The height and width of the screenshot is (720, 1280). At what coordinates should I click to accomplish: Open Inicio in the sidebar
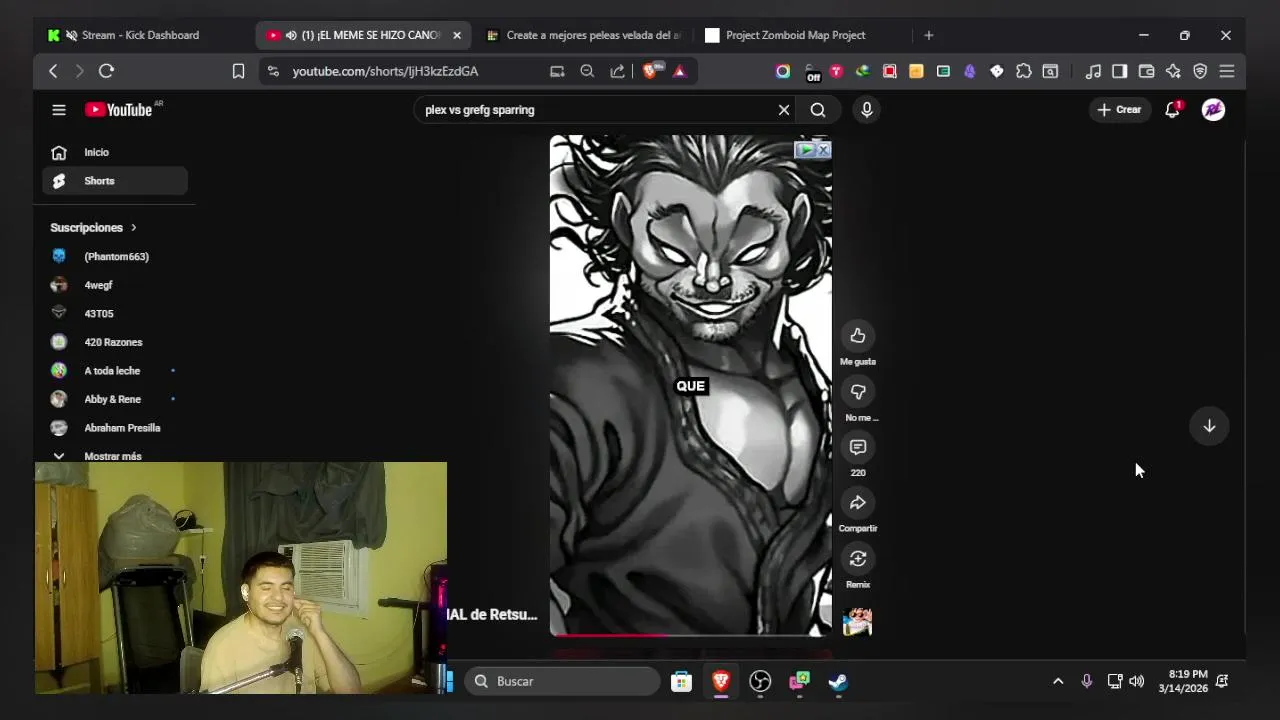click(x=115, y=152)
